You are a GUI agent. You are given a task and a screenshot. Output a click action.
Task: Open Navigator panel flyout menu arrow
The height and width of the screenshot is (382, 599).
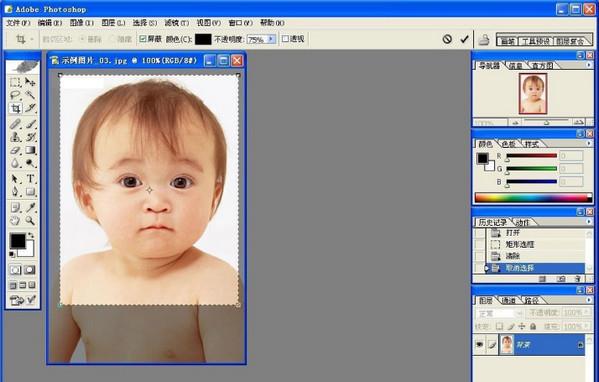click(589, 65)
